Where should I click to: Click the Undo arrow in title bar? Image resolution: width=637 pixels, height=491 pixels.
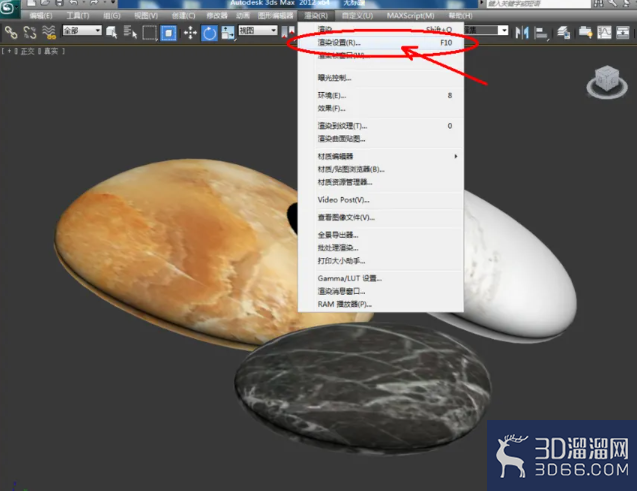point(74,3)
